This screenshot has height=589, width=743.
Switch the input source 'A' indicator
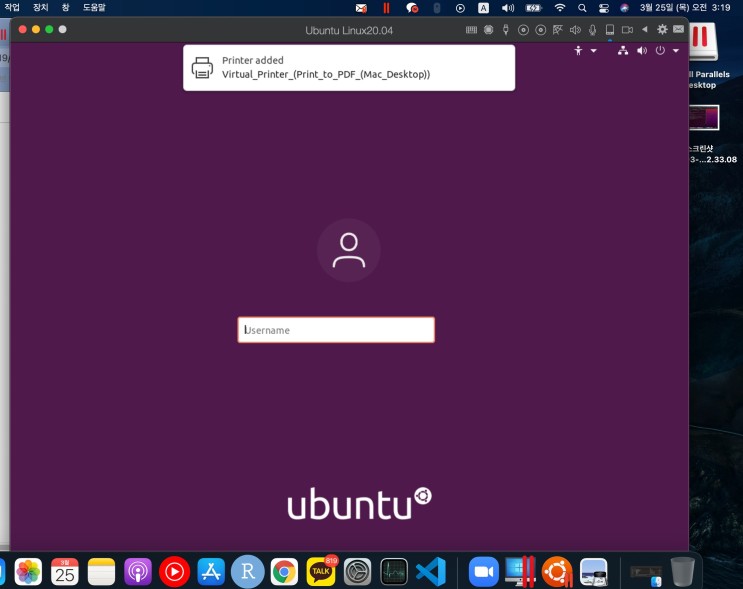click(x=483, y=8)
